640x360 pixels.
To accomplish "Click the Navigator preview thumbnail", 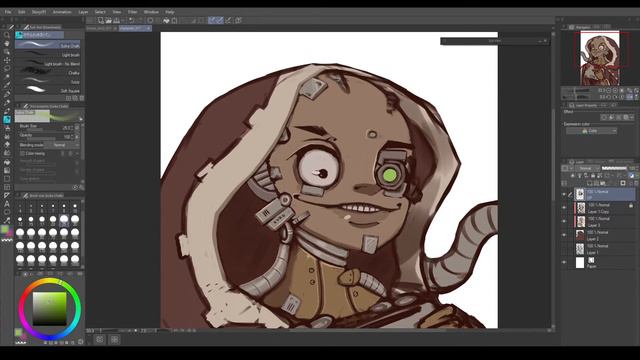I will pyautogui.click(x=599, y=59).
